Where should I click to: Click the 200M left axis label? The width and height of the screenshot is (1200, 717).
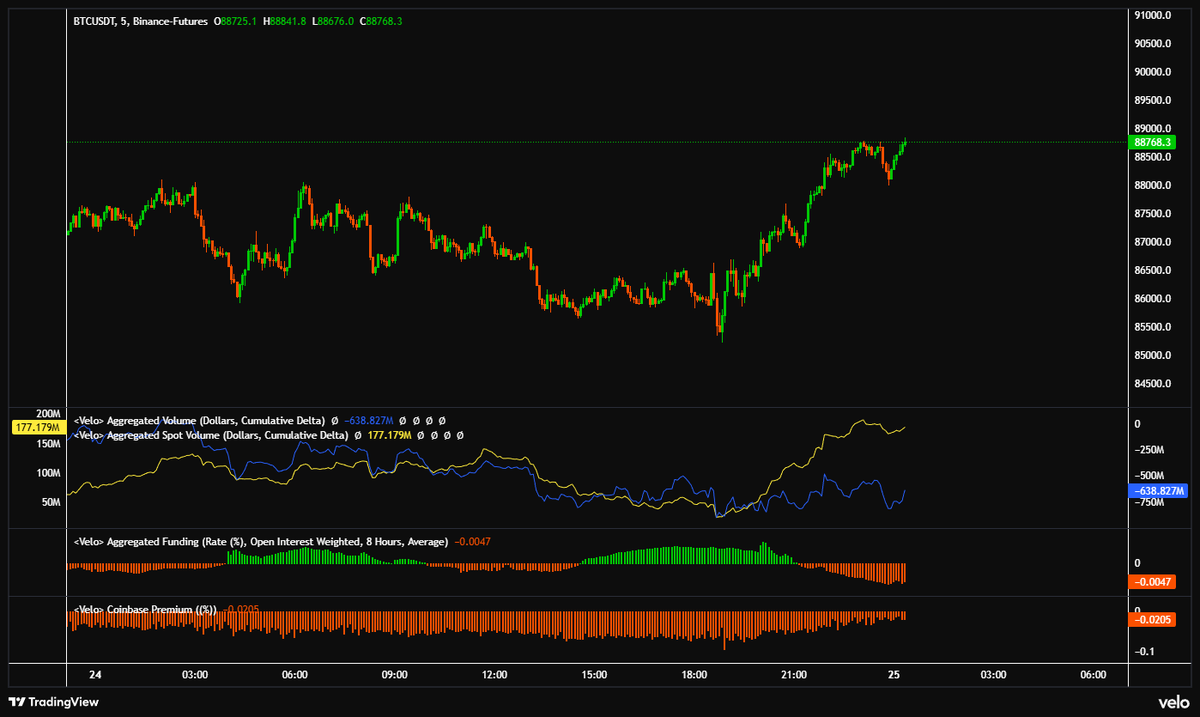(x=47, y=413)
